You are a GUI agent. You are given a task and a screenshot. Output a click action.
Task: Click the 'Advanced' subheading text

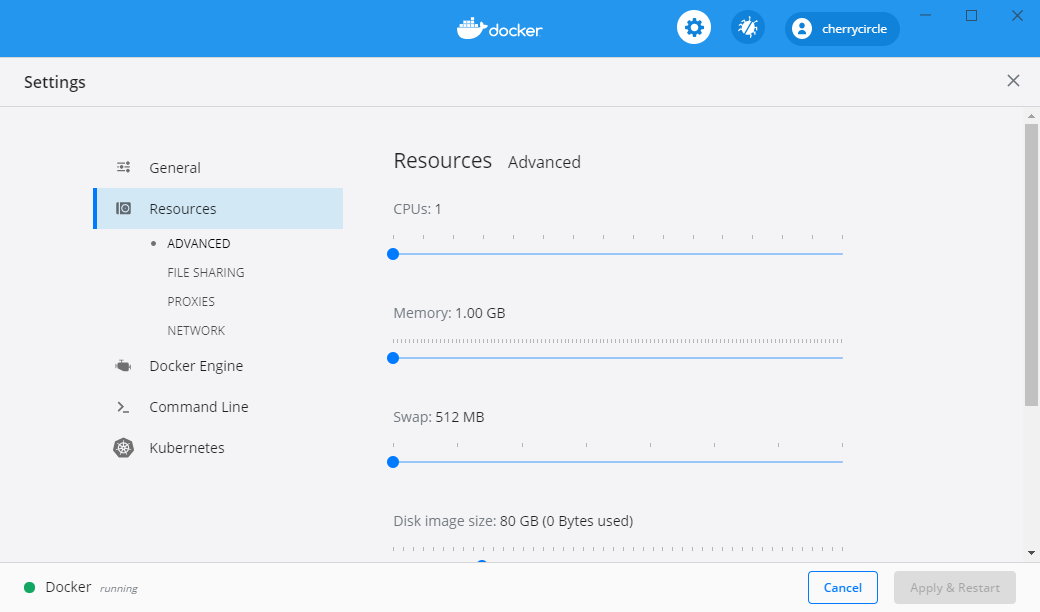coord(544,162)
